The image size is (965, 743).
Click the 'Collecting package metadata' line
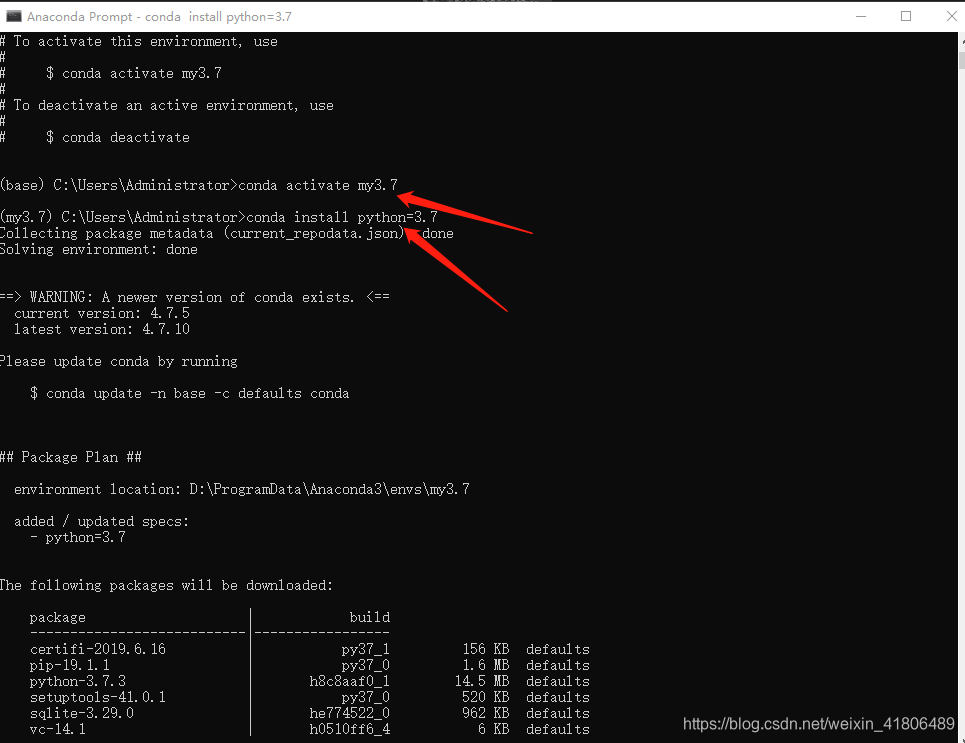click(x=226, y=233)
